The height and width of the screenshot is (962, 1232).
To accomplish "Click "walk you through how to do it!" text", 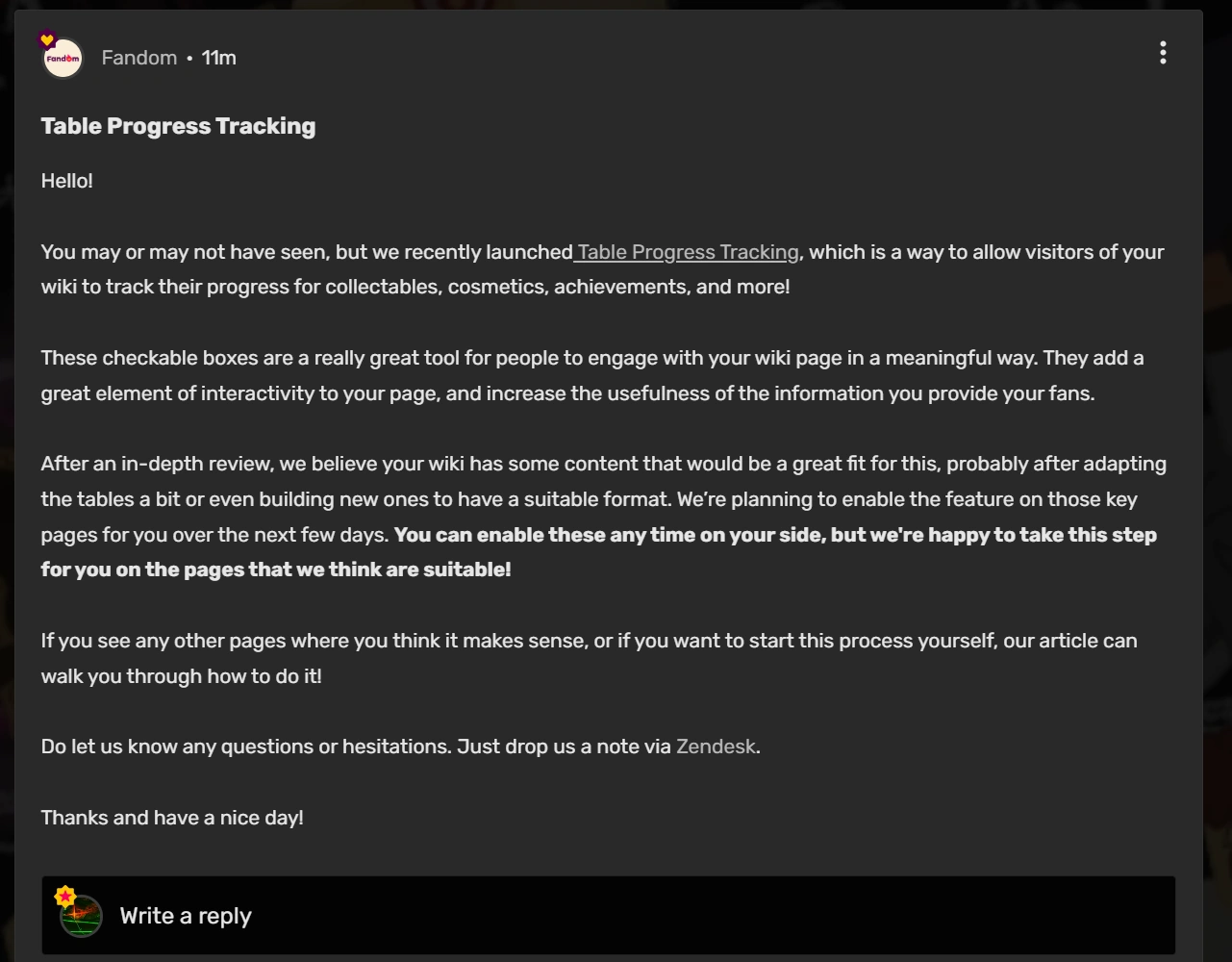I will tap(182, 676).
